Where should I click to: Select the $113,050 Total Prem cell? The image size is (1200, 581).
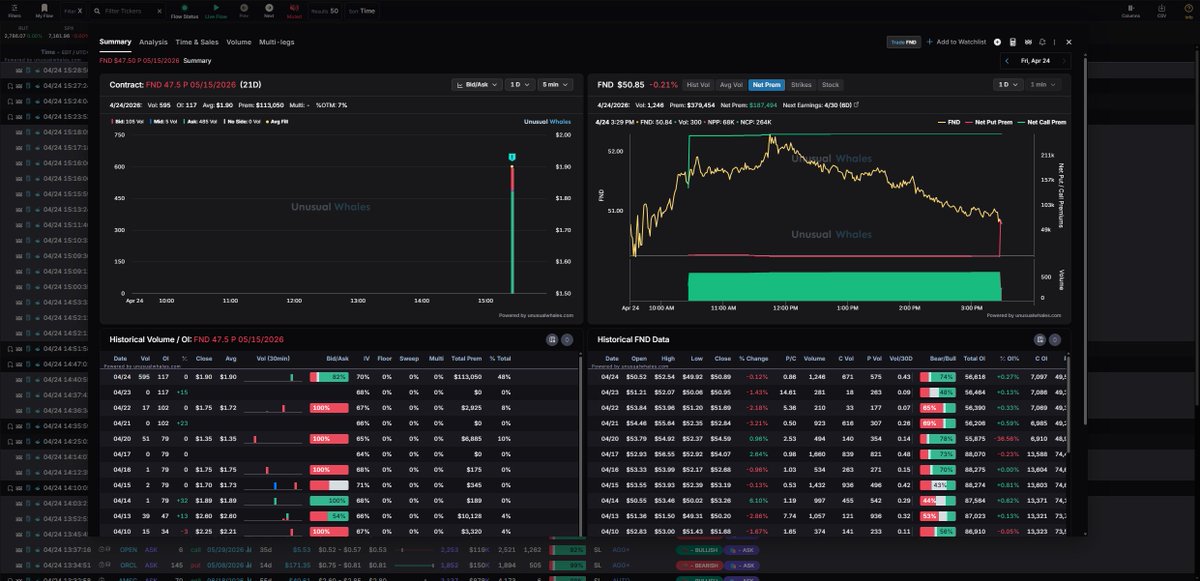point(468,377)
